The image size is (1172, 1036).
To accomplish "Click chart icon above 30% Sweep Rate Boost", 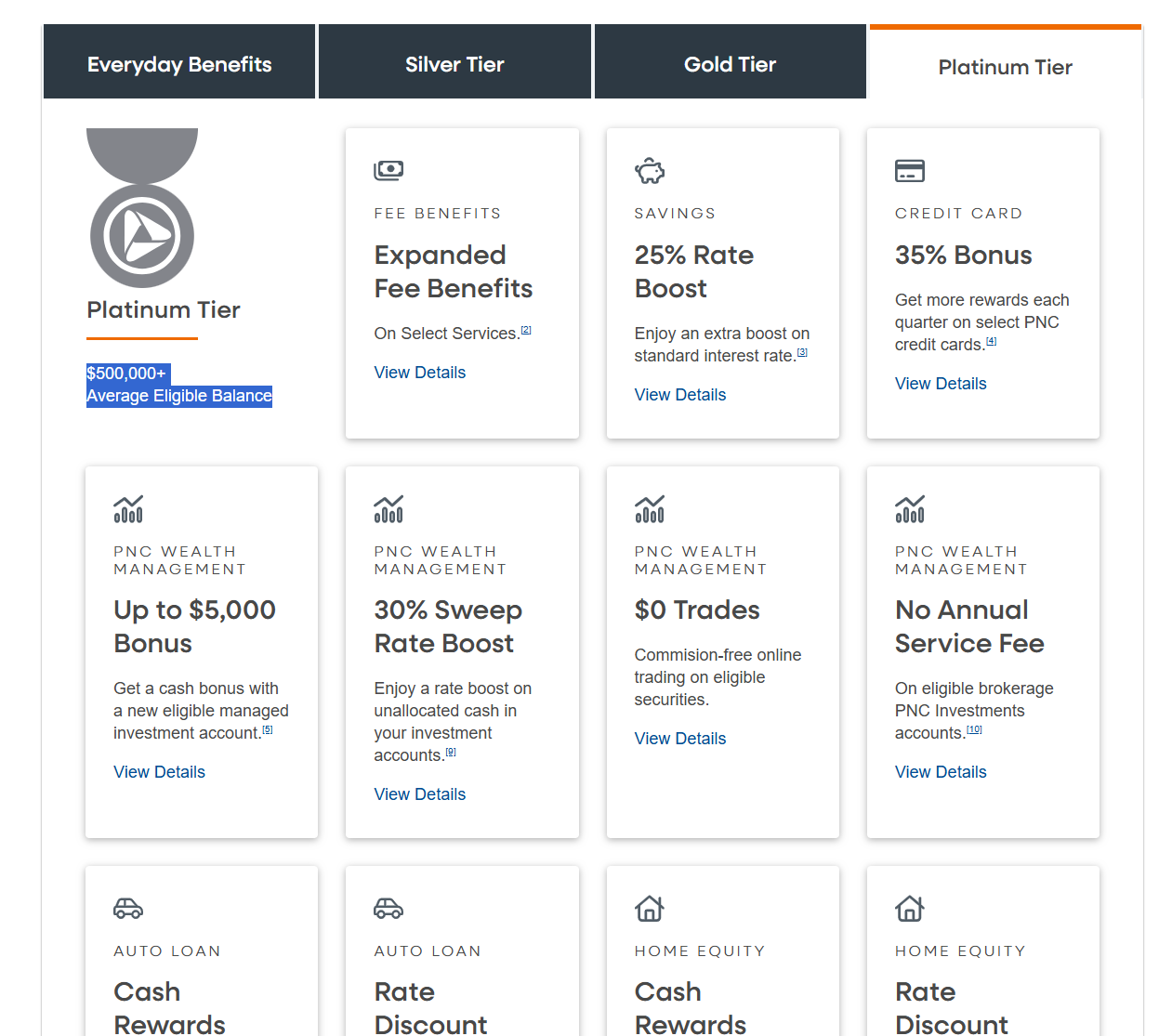I will (x=388, y=509).
